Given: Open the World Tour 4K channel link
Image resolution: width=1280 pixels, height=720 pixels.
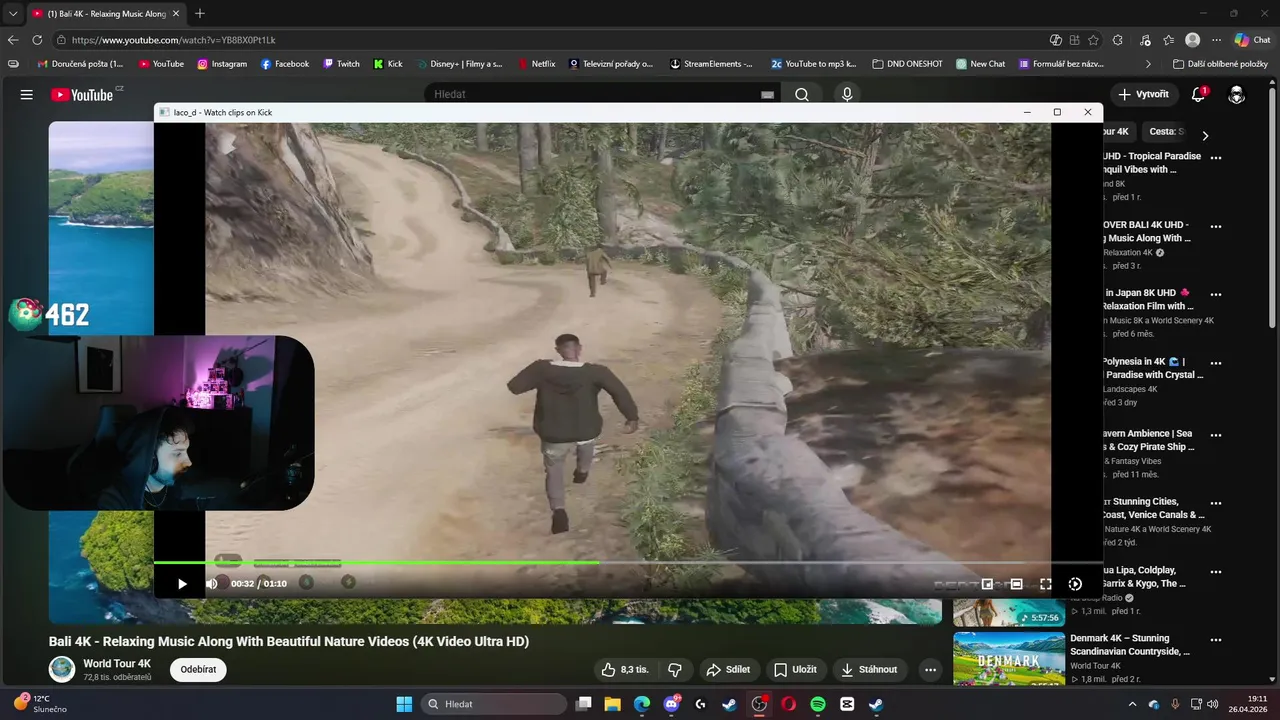Looking at the screenshot, I should 117,663.
